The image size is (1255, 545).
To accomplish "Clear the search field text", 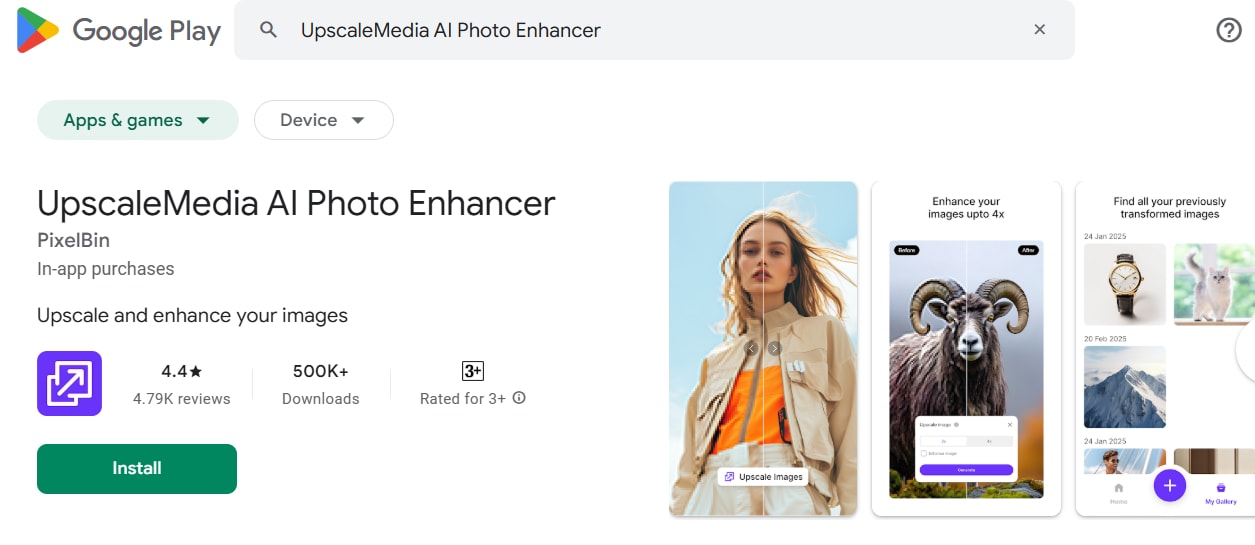I will tap(1039, 30).
